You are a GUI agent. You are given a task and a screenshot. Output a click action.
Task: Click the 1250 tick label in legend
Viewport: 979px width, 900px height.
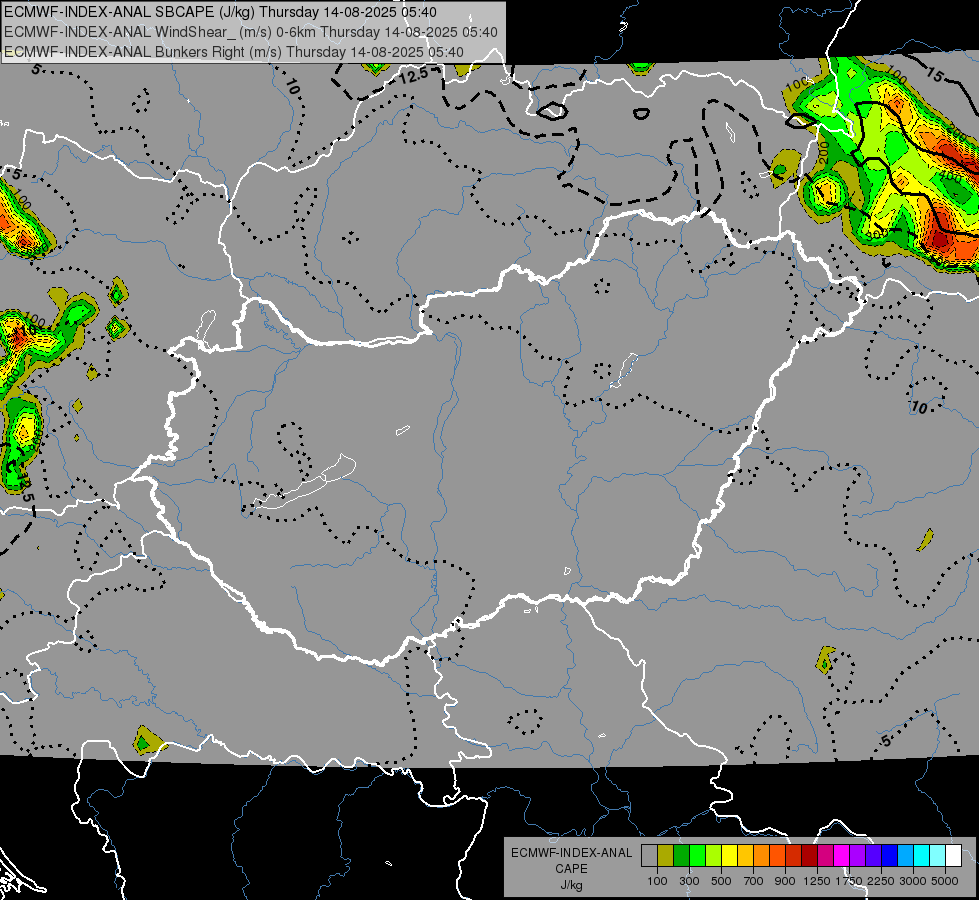817,881
